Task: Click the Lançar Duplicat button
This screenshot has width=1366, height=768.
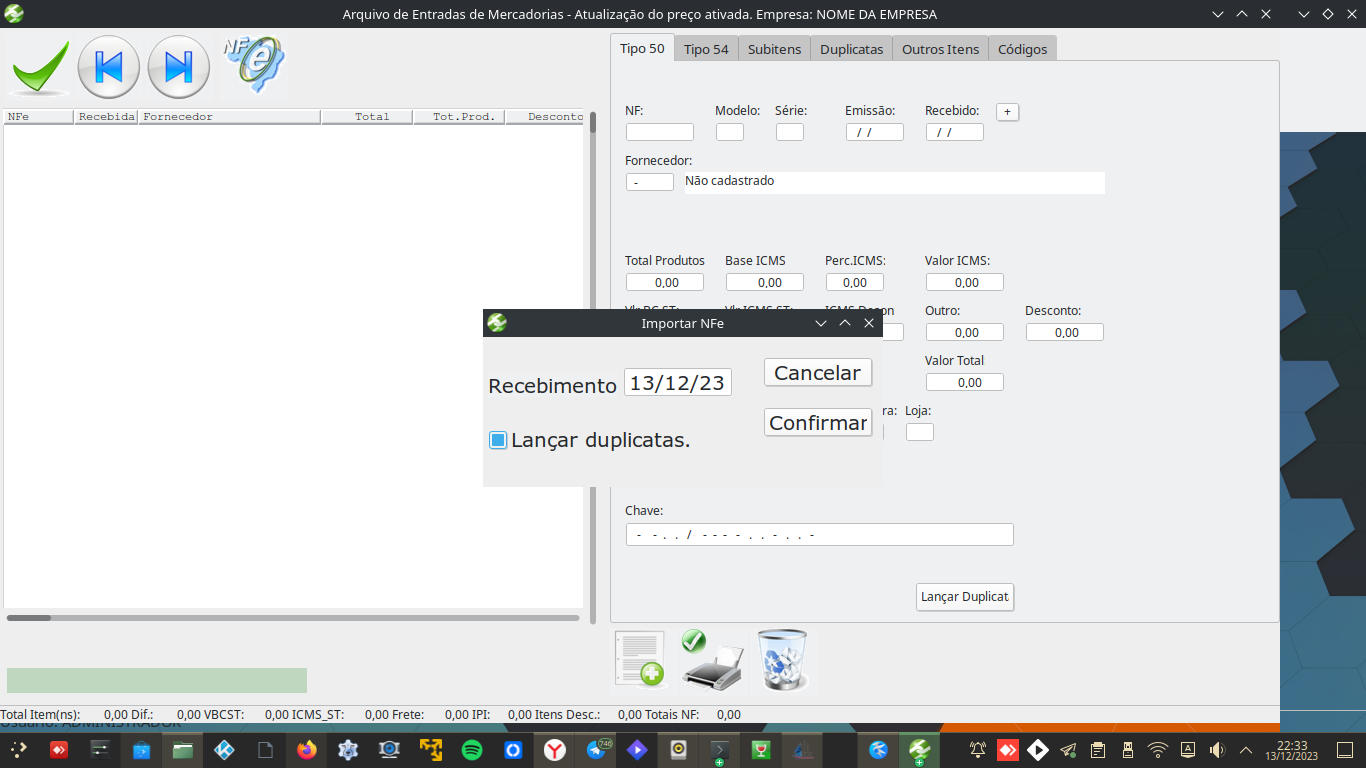Action: point(965,596)
